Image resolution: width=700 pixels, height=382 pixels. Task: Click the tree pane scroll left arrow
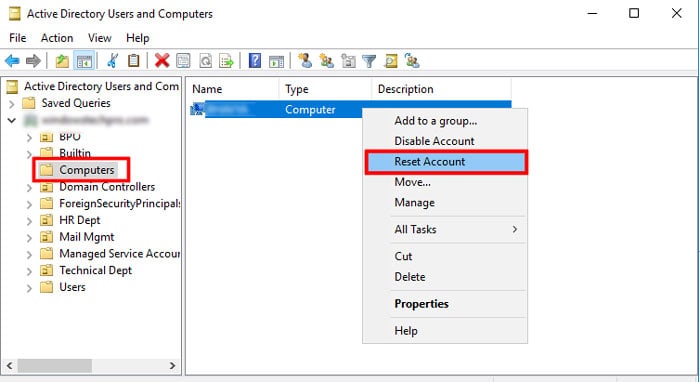coord(9,365)
